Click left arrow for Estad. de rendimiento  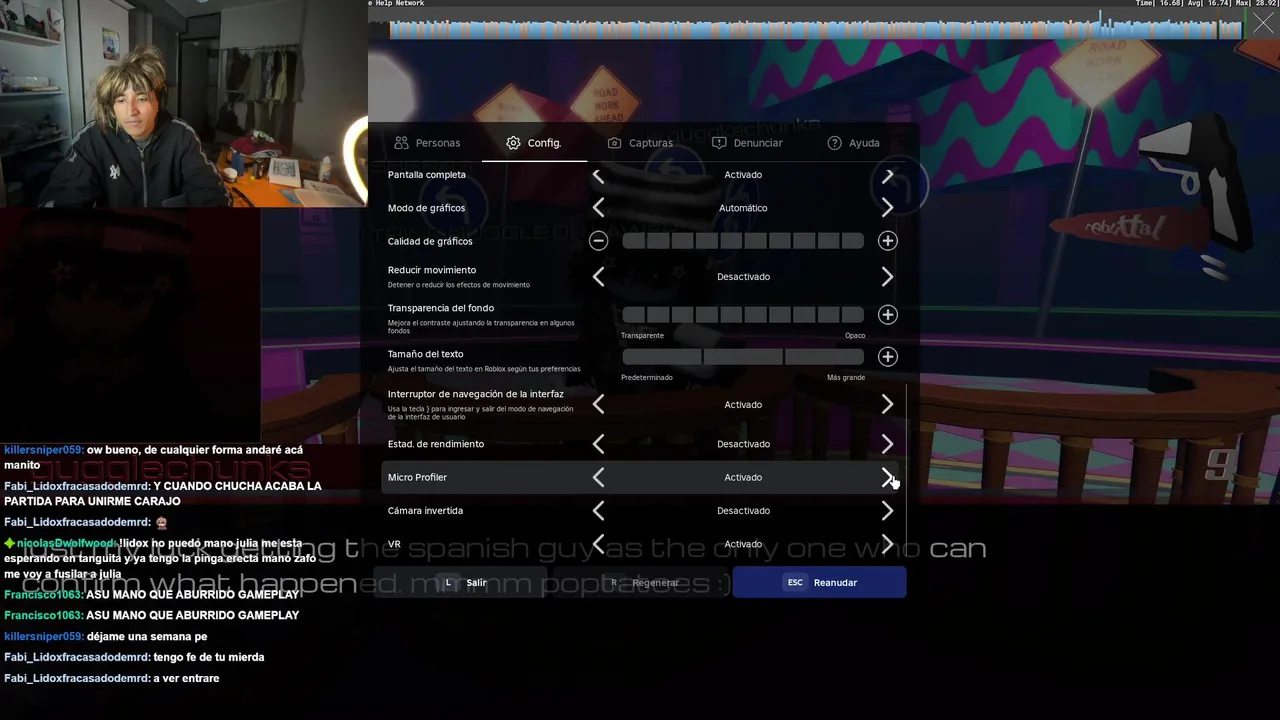pyautogui.click(x=598, y=444)
